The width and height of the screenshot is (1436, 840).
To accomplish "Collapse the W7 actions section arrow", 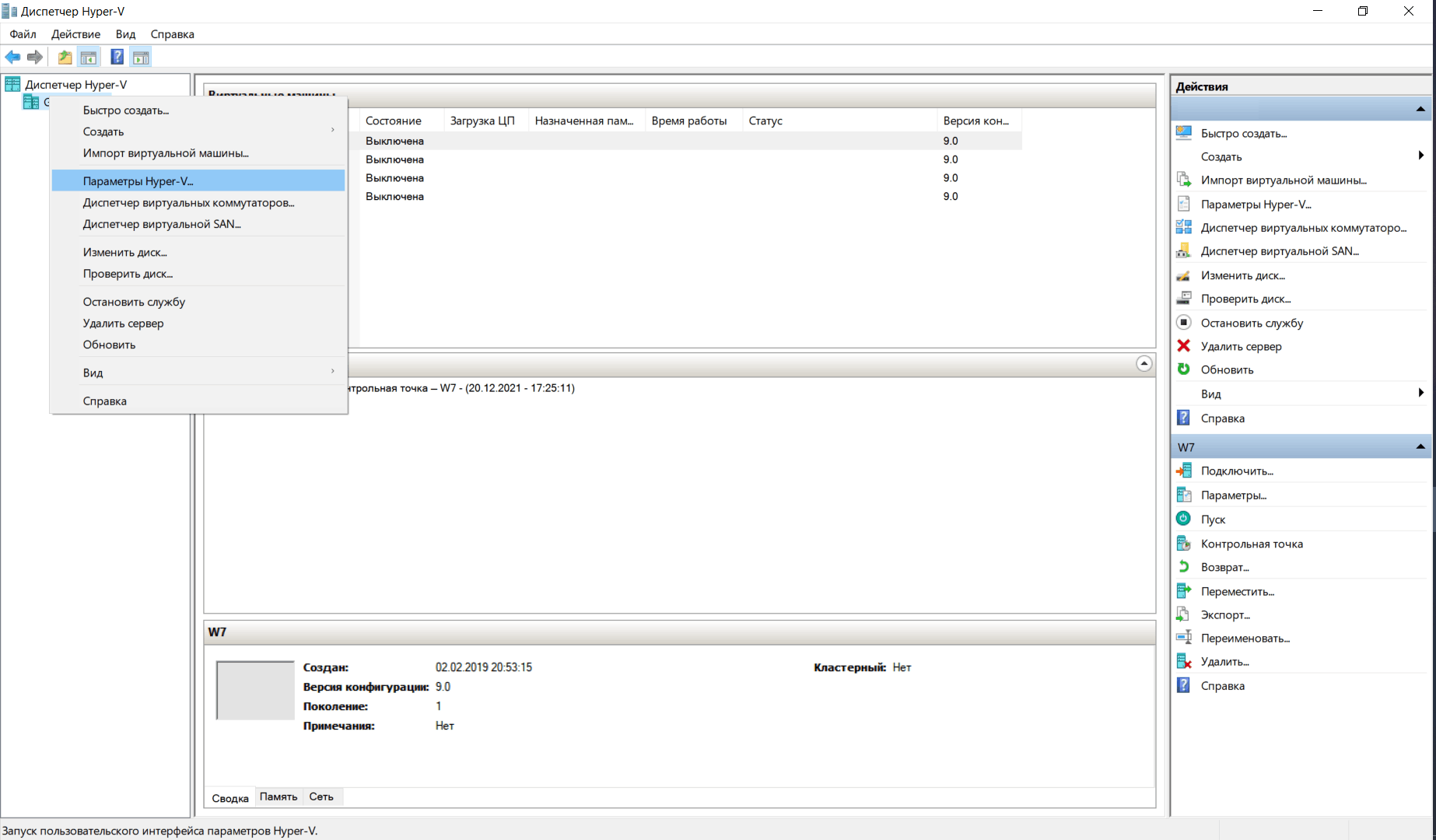I will (x=1420, y=446).
